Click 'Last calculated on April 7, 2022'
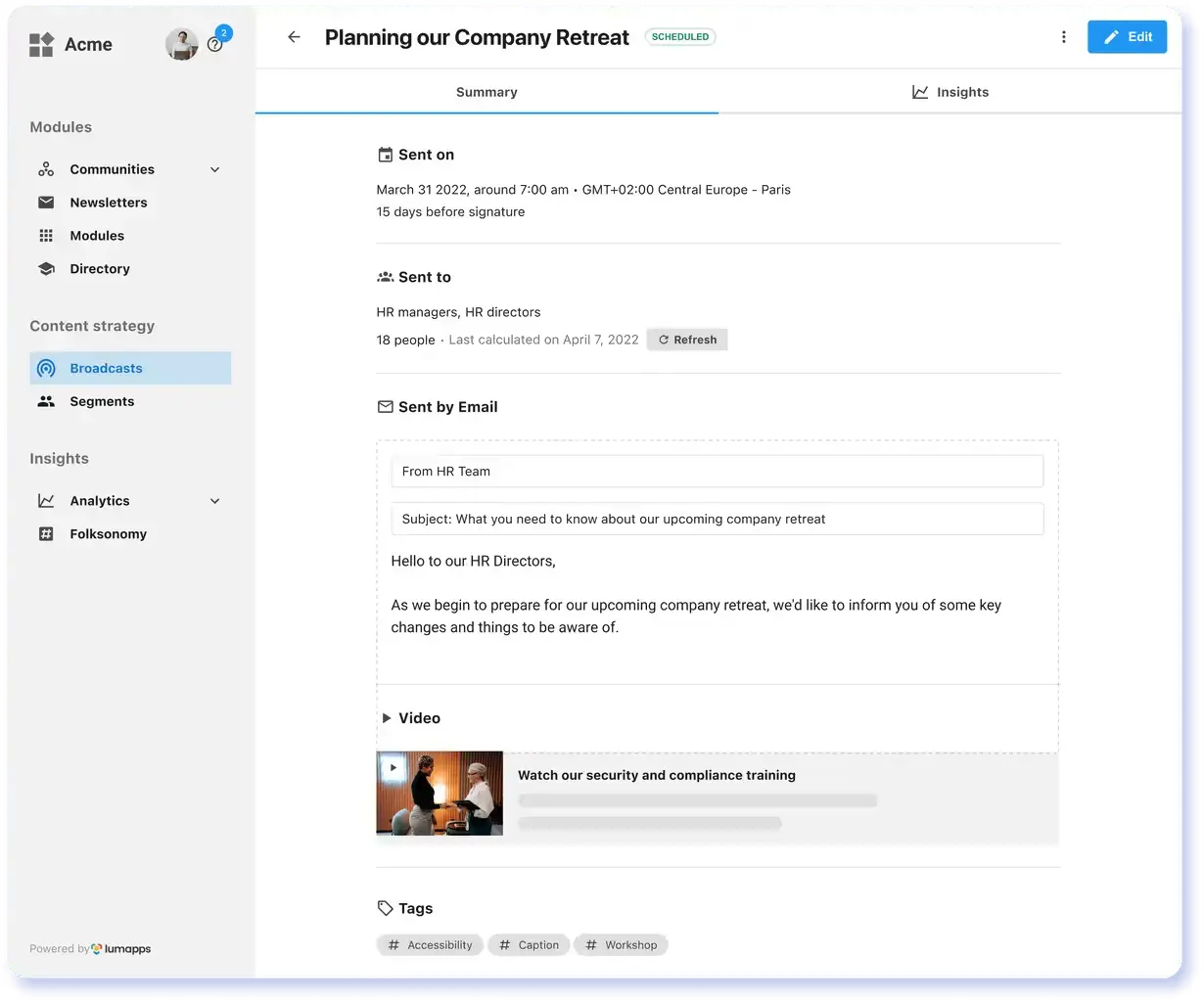Screen dimensions: 1204x1002 543,340
